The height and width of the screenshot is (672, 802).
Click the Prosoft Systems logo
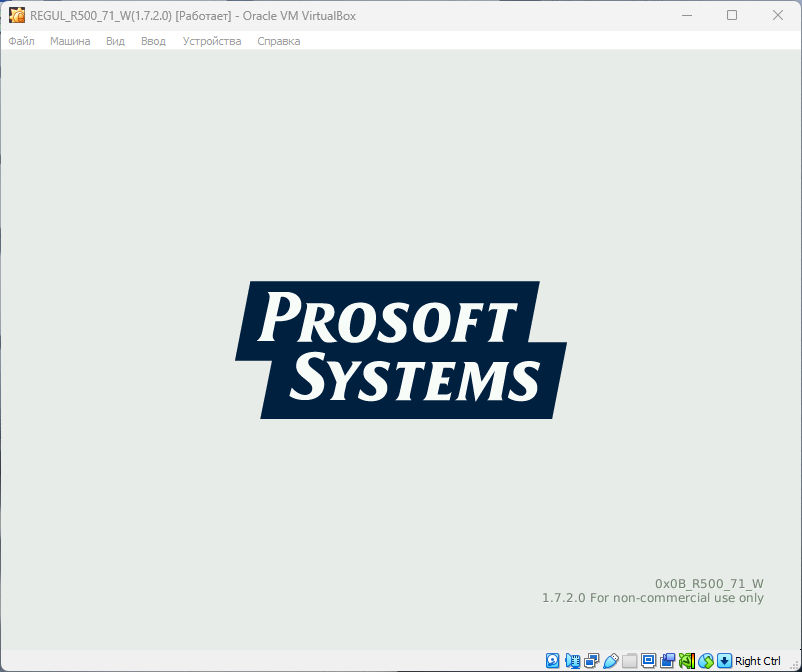pyautogui.click(x=400, y=349)
